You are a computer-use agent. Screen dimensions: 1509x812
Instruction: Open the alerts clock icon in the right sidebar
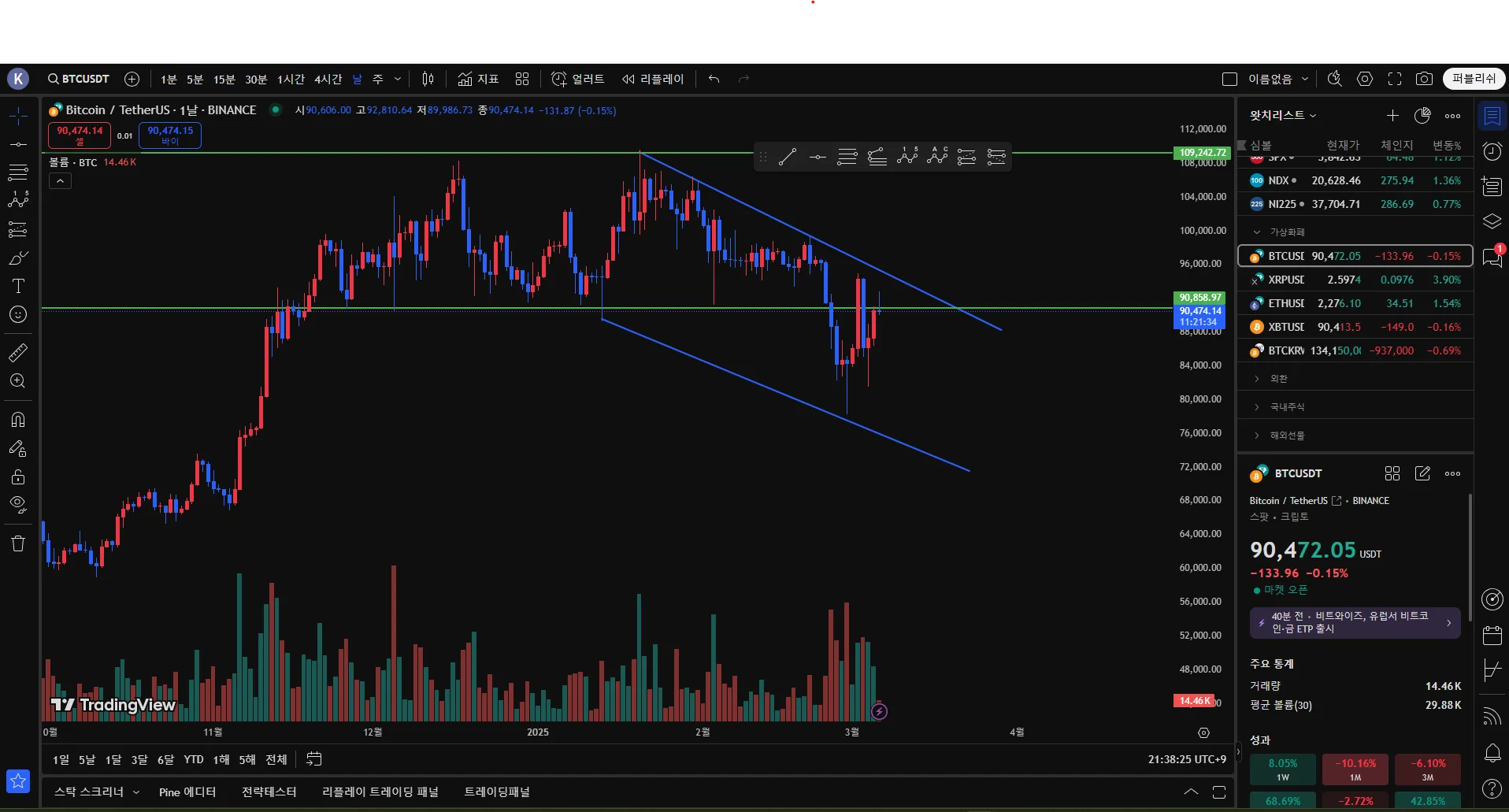click(x=1492, y=151)
